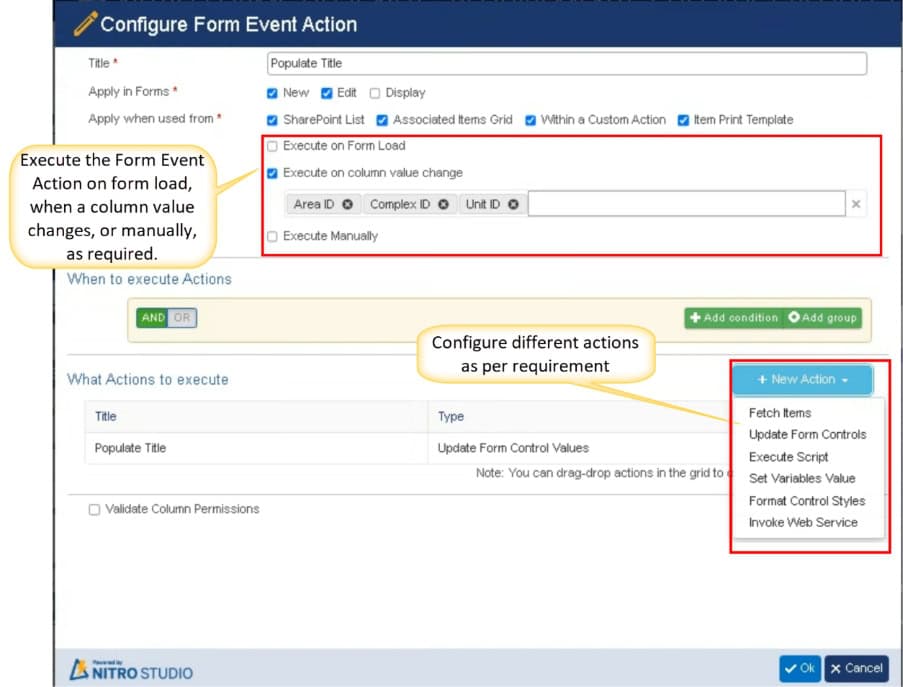Open the New Action dropdown
Image resolution: width=903 pixels, height=687 pixels.
803,379
